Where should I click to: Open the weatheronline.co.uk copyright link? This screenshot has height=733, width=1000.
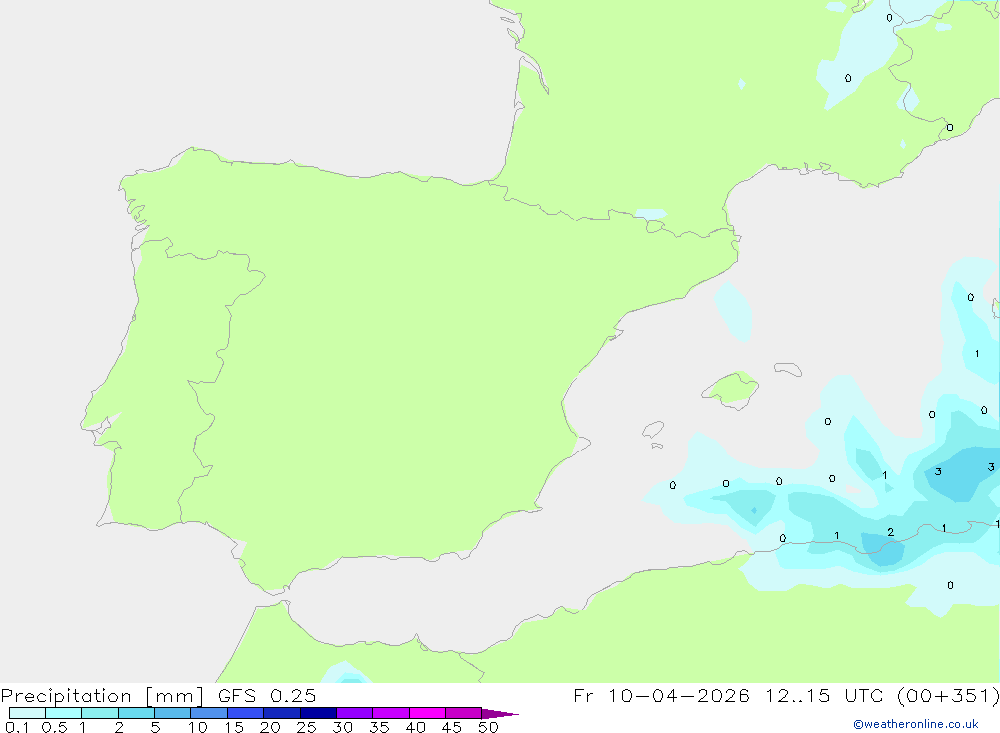(x=916, y=724)
